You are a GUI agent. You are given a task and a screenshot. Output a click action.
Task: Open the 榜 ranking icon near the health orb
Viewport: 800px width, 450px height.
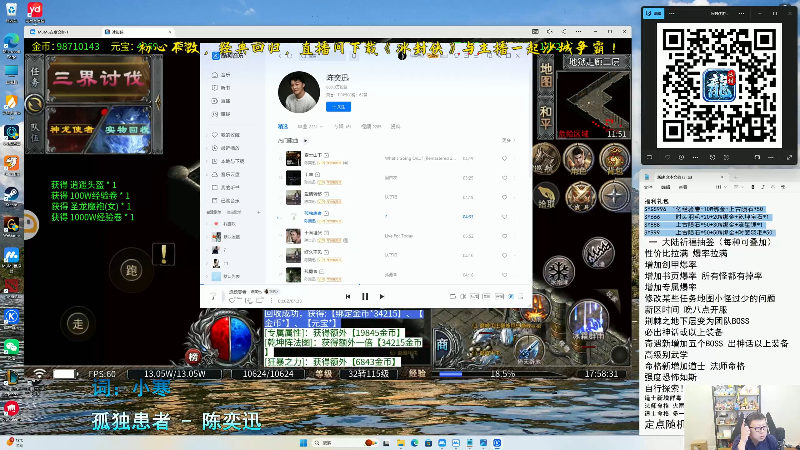(193, 357)
